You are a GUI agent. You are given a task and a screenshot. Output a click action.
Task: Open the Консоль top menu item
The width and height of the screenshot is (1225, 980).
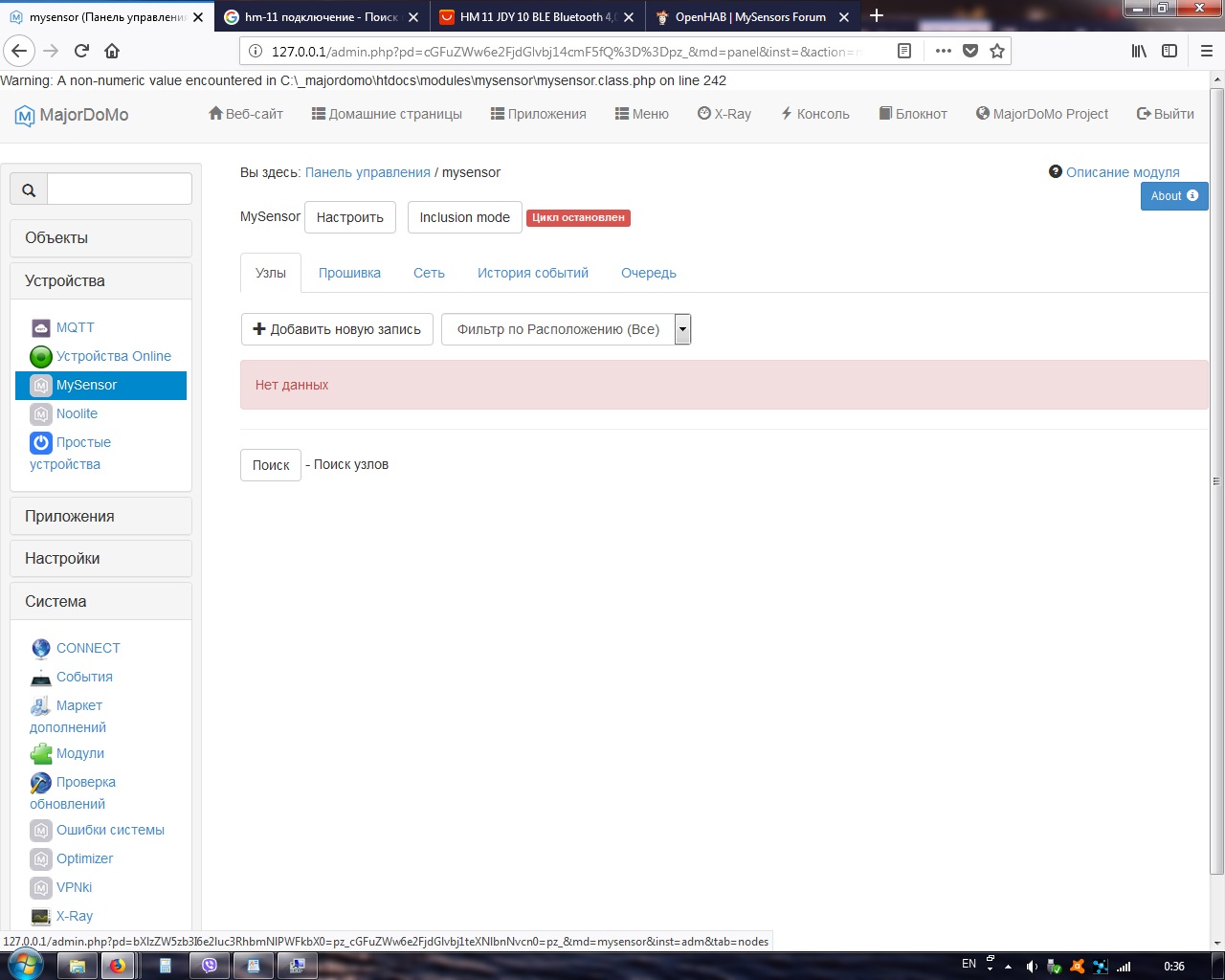815,114
